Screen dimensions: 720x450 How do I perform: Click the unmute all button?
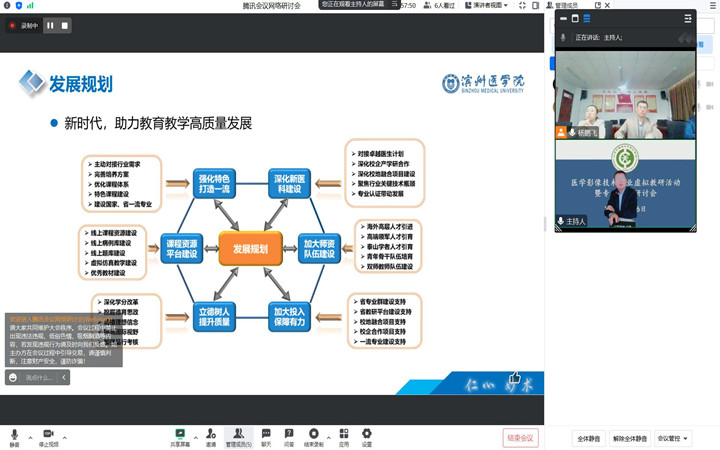629,438
